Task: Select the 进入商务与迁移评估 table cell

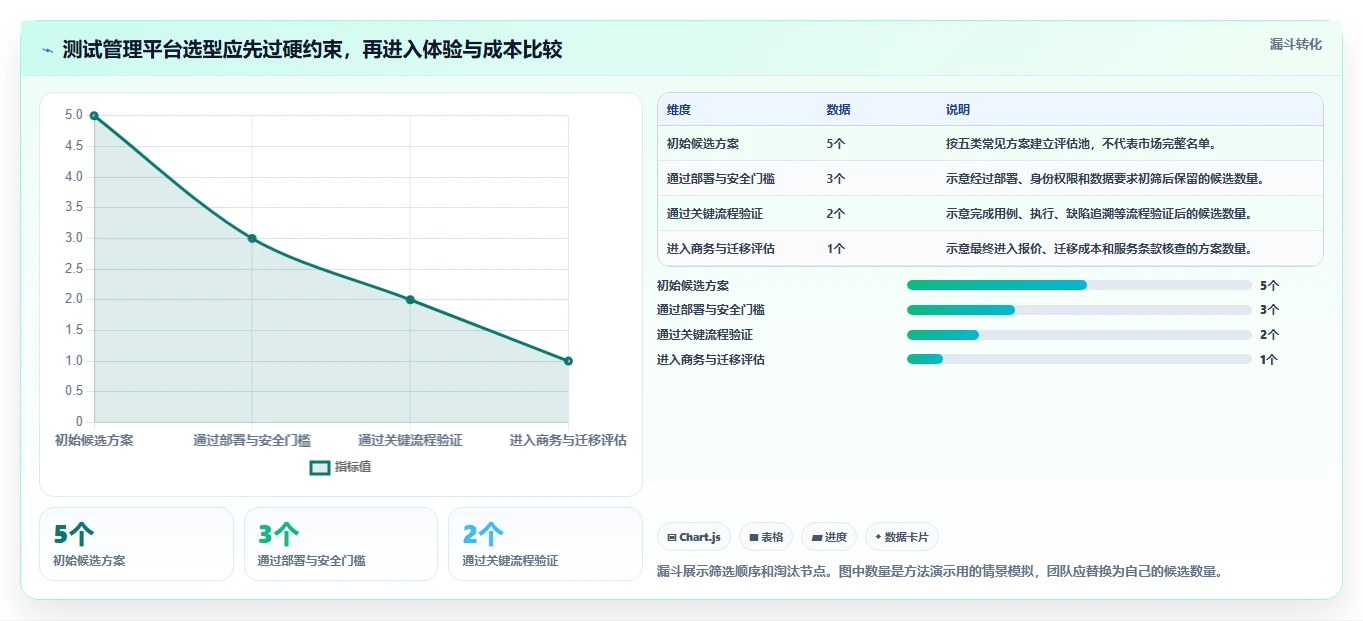Action: pyautogui.click(x=721, y=249)
